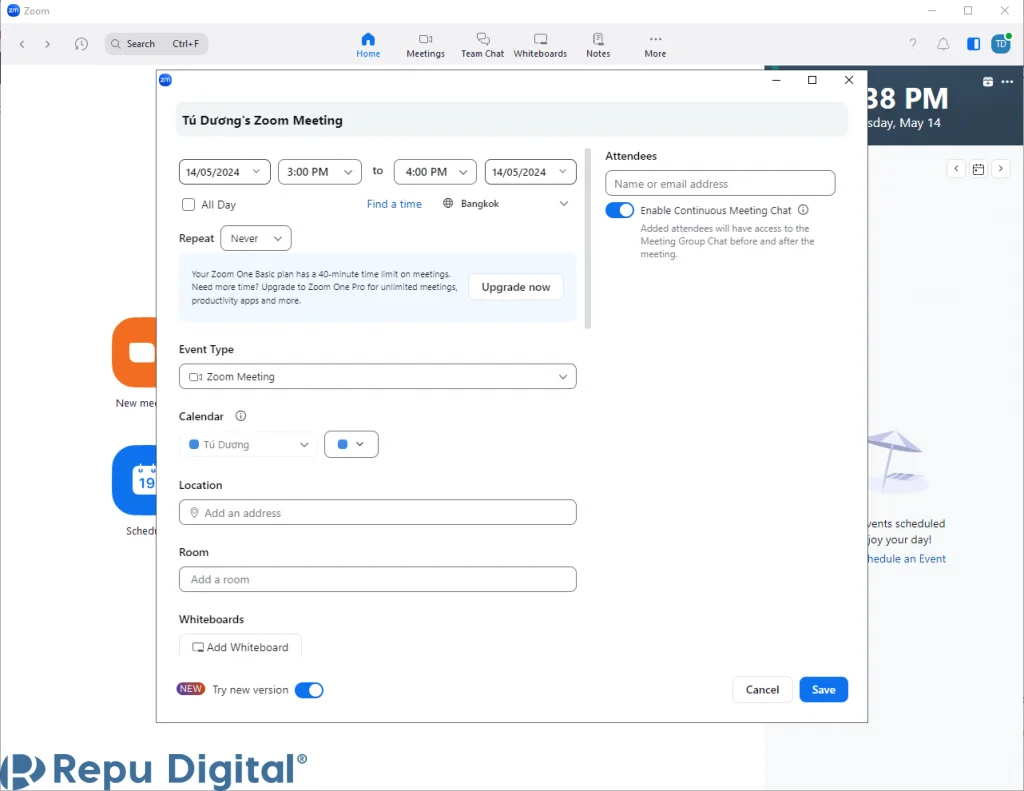This screenshot has width=1024, height=791.
Task: Open the end date dropdown
Action: 530,172
